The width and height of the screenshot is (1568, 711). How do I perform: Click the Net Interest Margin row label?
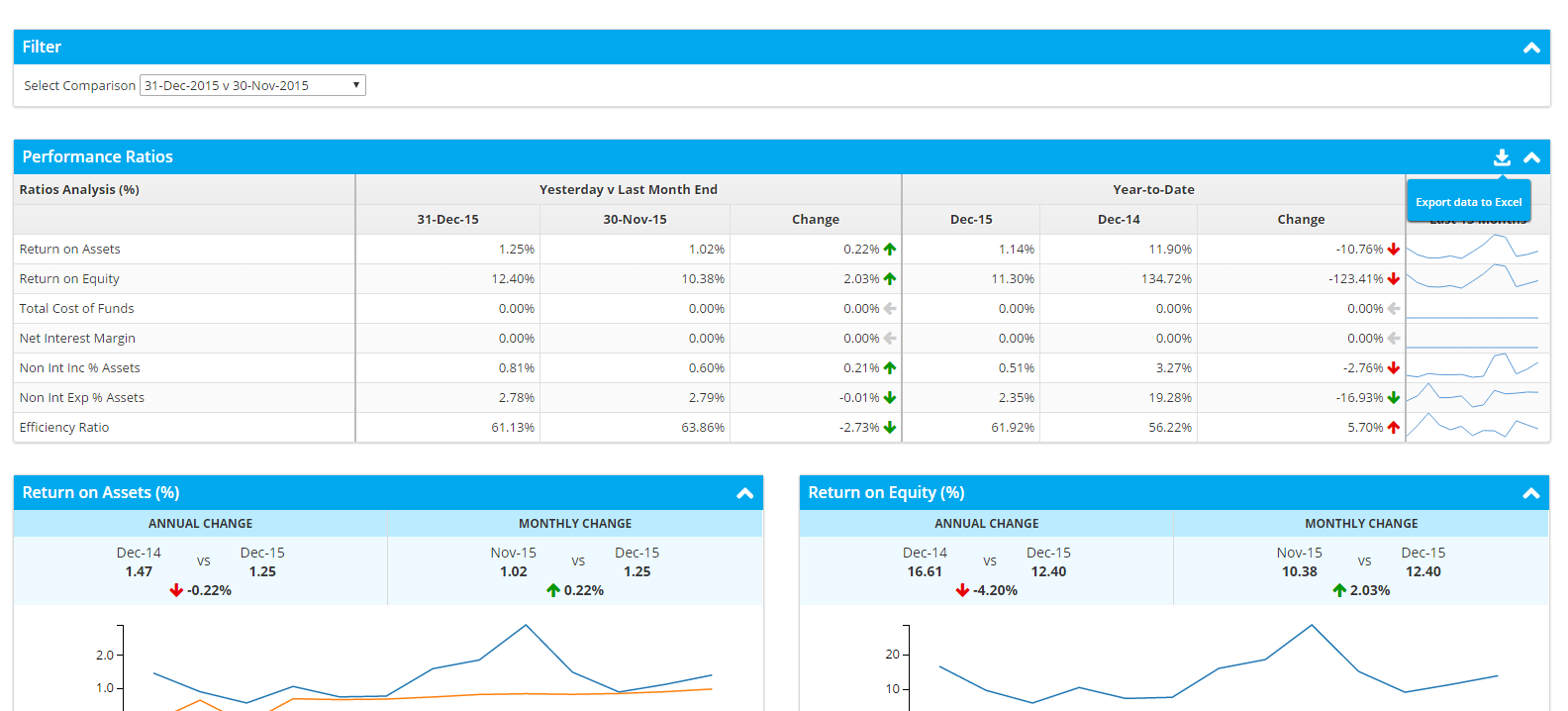point(77,339)
